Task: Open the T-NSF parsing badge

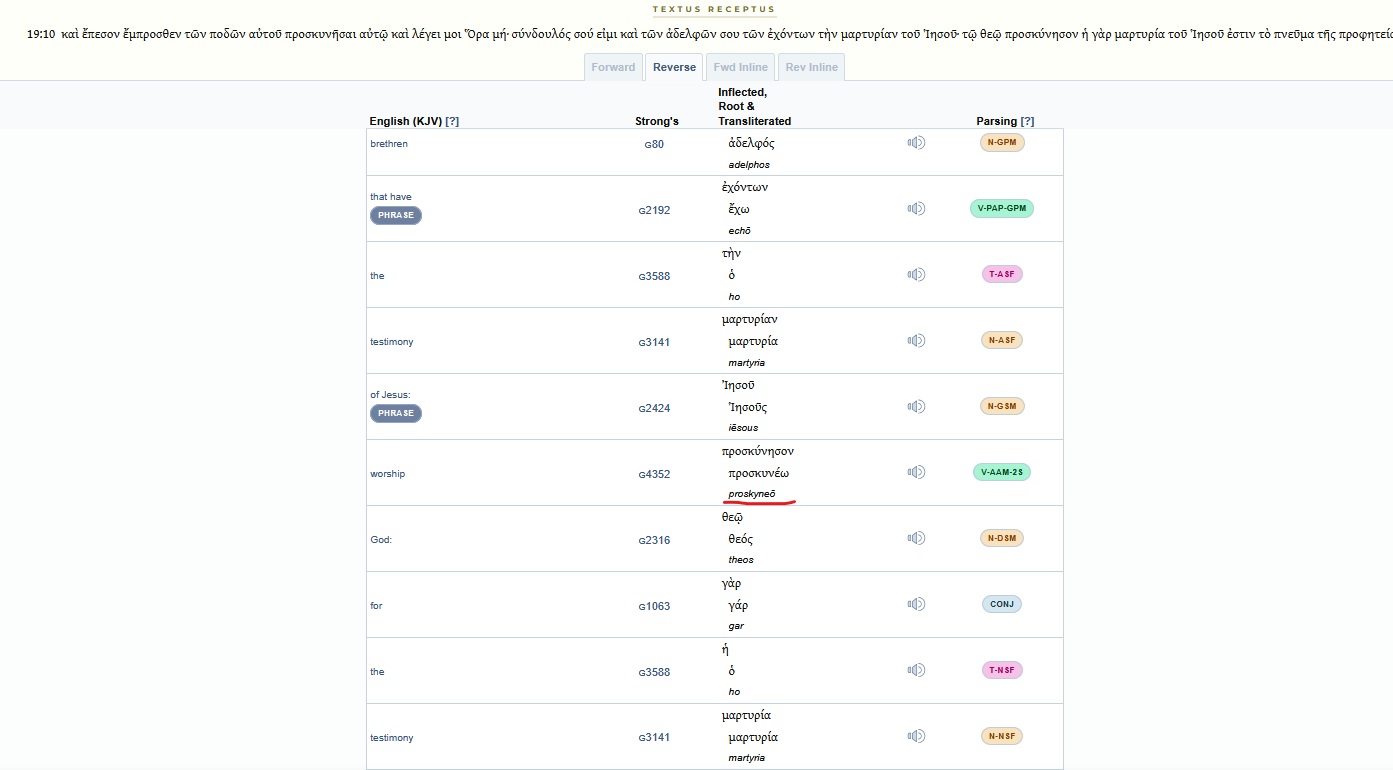Action: coord(1002,670)
